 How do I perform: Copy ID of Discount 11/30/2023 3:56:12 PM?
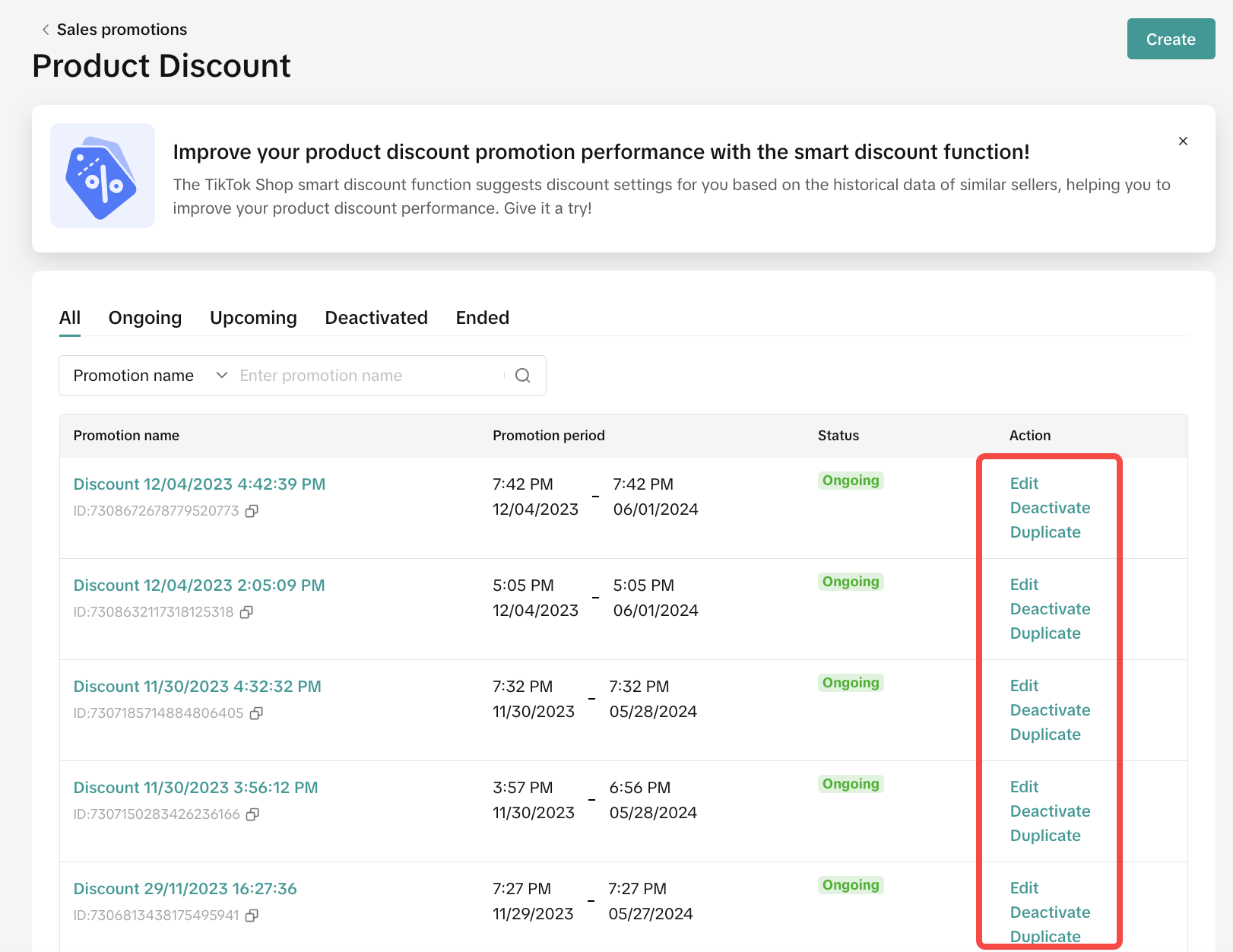[x=253, y=814]
